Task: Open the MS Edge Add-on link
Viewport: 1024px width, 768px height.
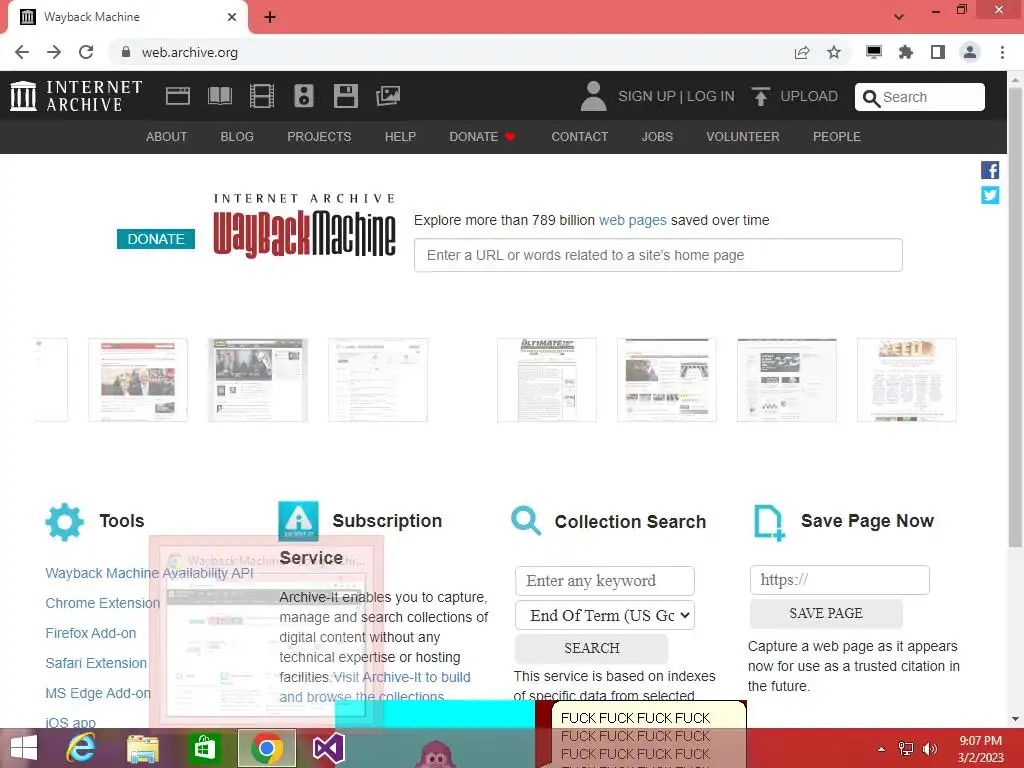Action: [98, 693]
